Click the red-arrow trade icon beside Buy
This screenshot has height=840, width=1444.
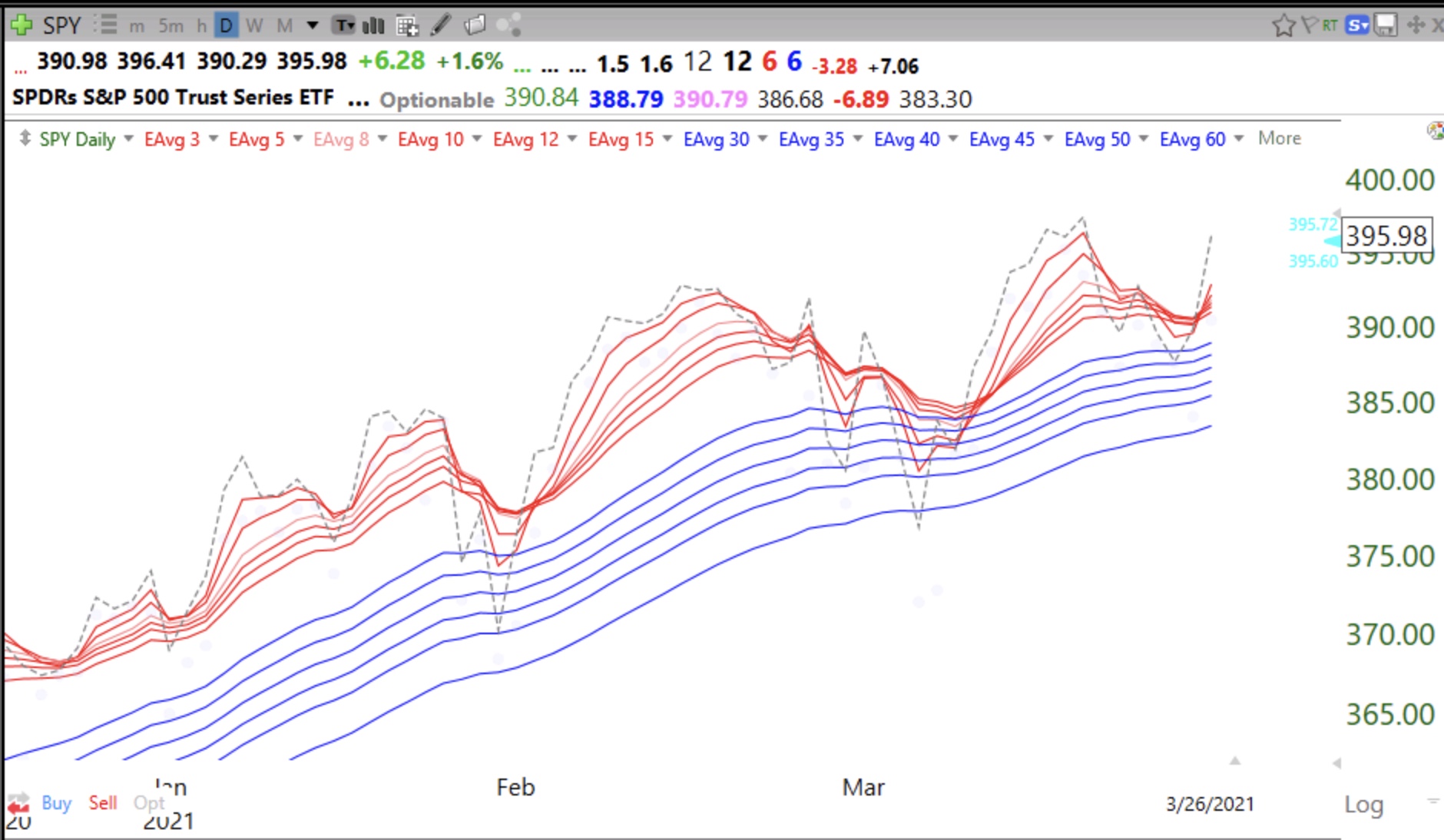[x=18, y=803]
